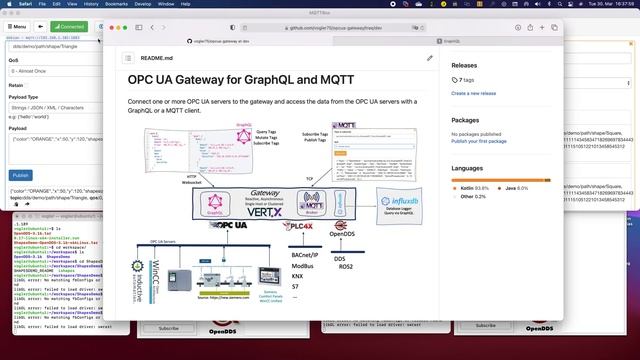Click the MQTTBox back arrow button
Screen dimensions: 640x360
click(40, 27)
